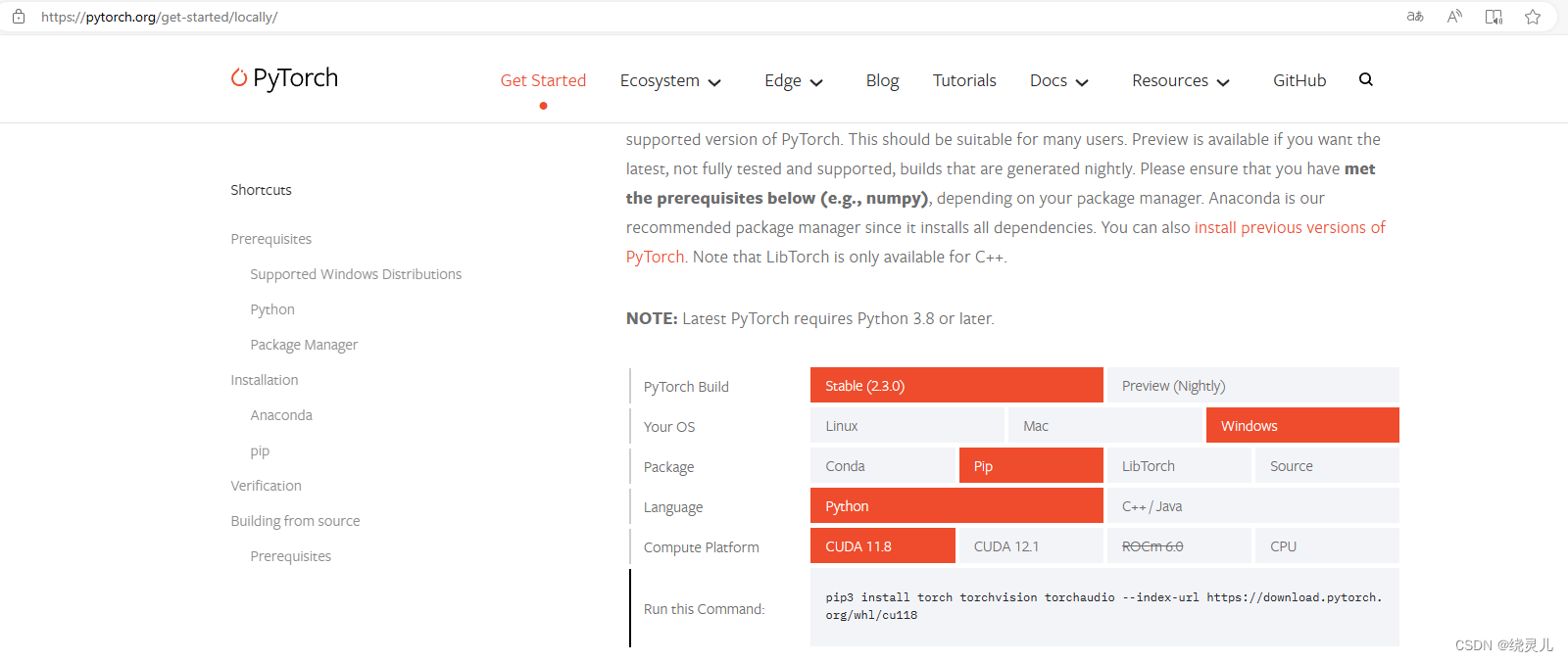Click the read aloud icon in address bar

point(1454,17)
